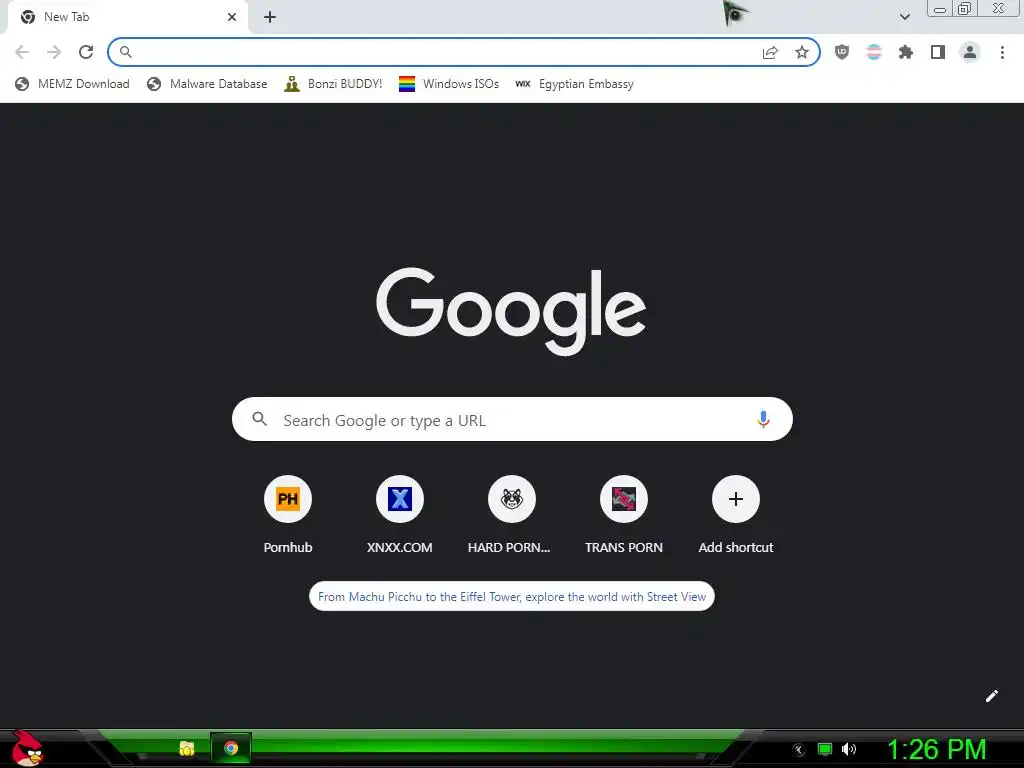Screen dimensions: 1024x768
Task: Click the Add shortcut plus button
Action: [x=736, y=499]
